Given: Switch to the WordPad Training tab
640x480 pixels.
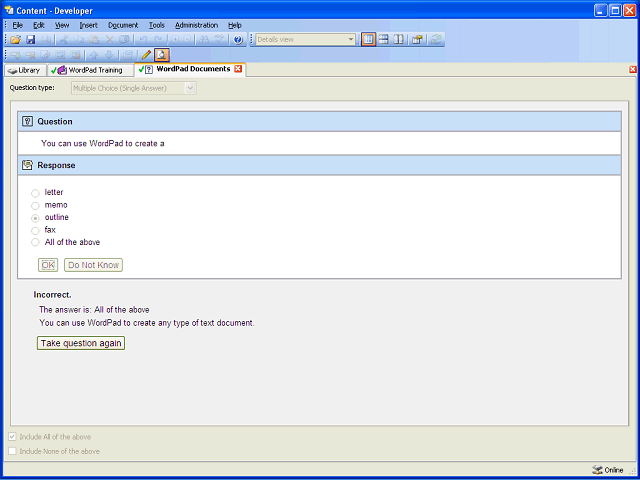Looking at the screenshot, I should 90,70.
